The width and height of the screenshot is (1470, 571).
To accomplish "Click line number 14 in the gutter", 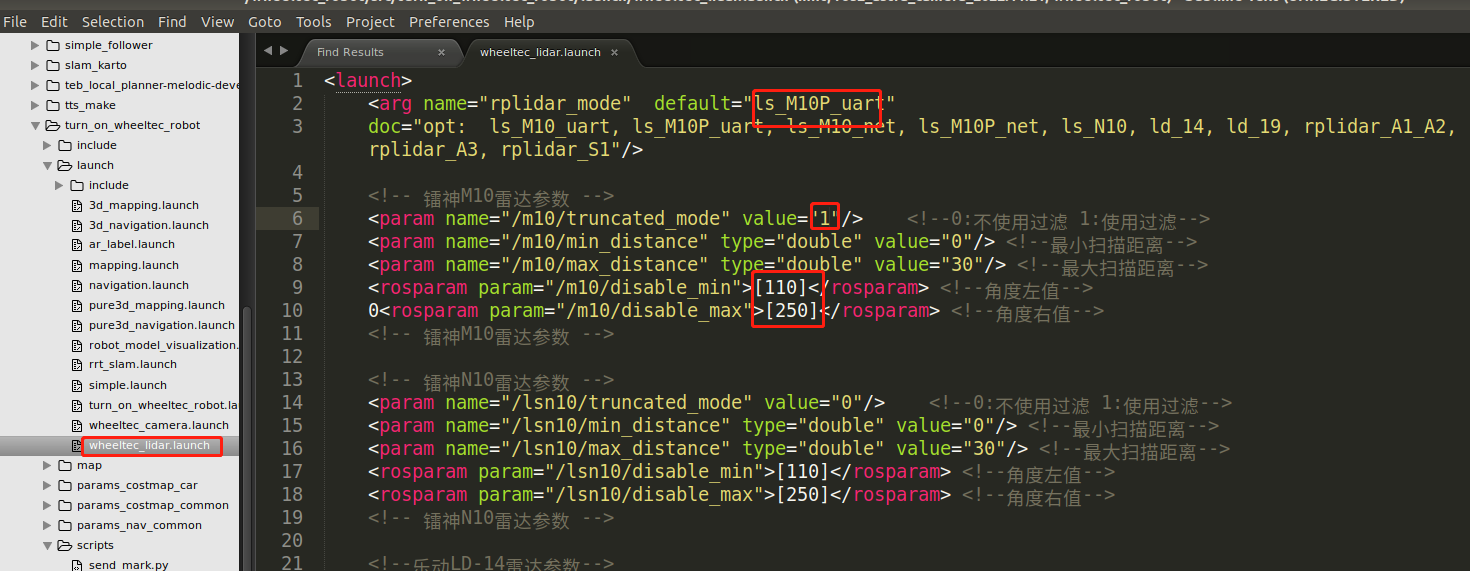I will point(292,402).
